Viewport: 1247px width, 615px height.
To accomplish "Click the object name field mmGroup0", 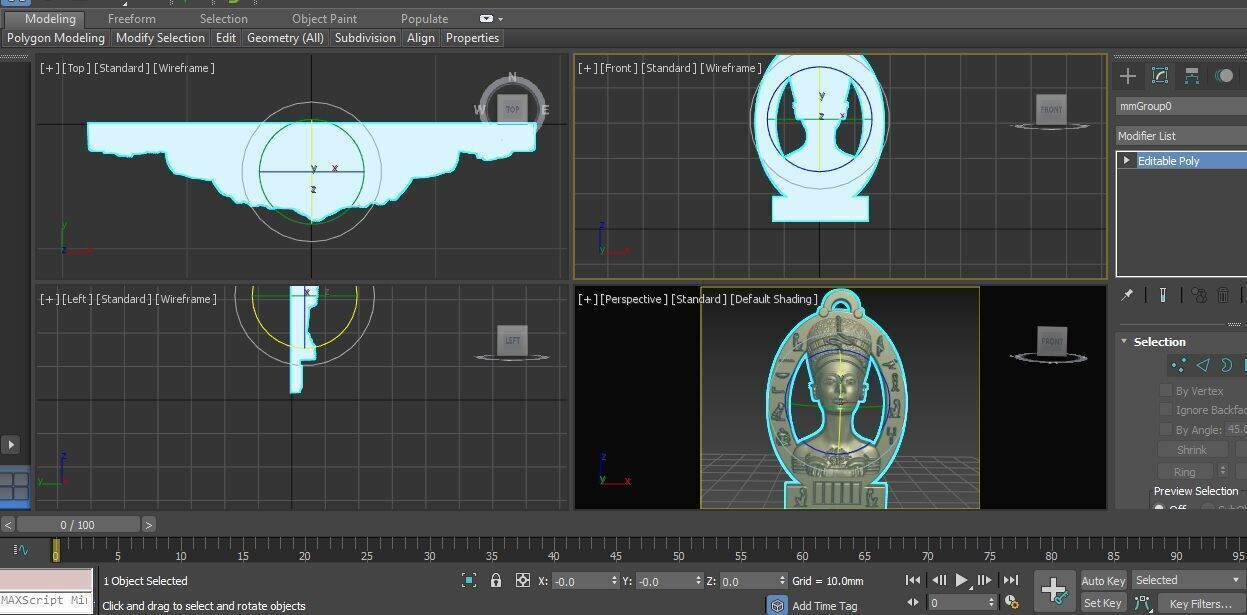I will coord(1181,106).
